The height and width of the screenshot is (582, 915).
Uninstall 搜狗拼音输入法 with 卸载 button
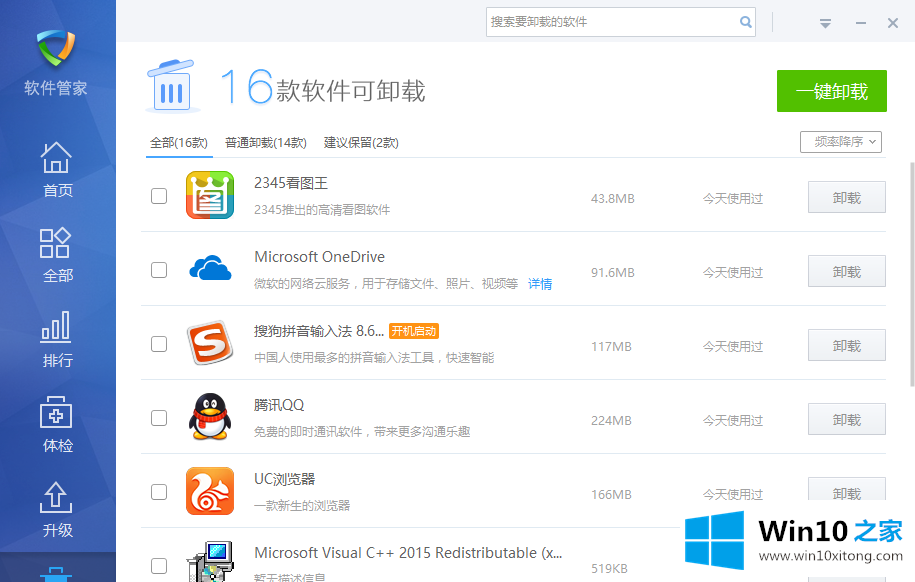[847, 346]
